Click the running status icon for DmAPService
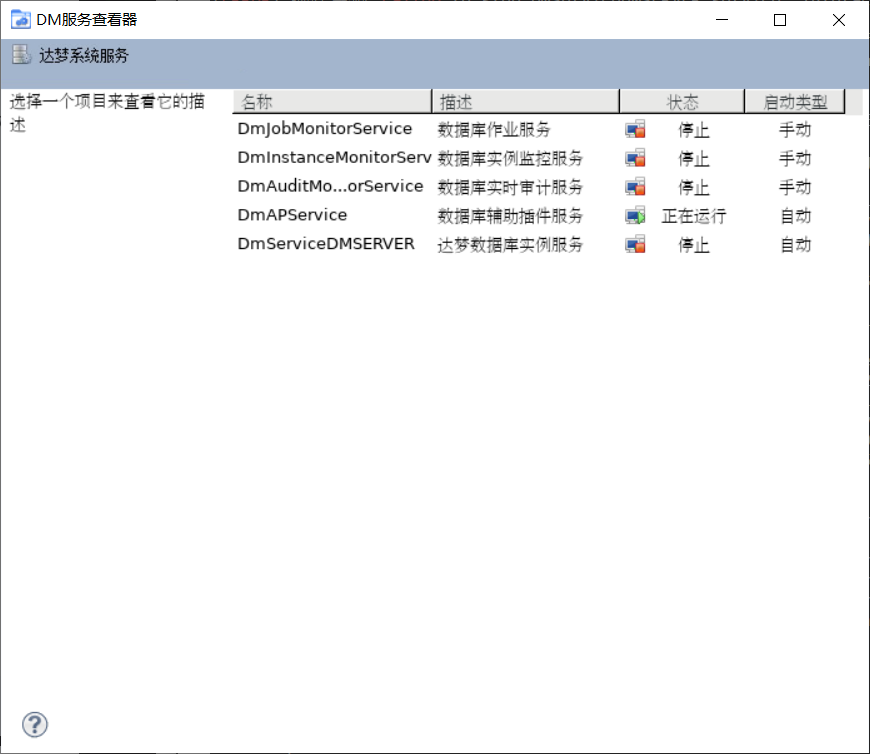This screenshot has height=754, width=870. pyautogui.click(x=635, y=216)
